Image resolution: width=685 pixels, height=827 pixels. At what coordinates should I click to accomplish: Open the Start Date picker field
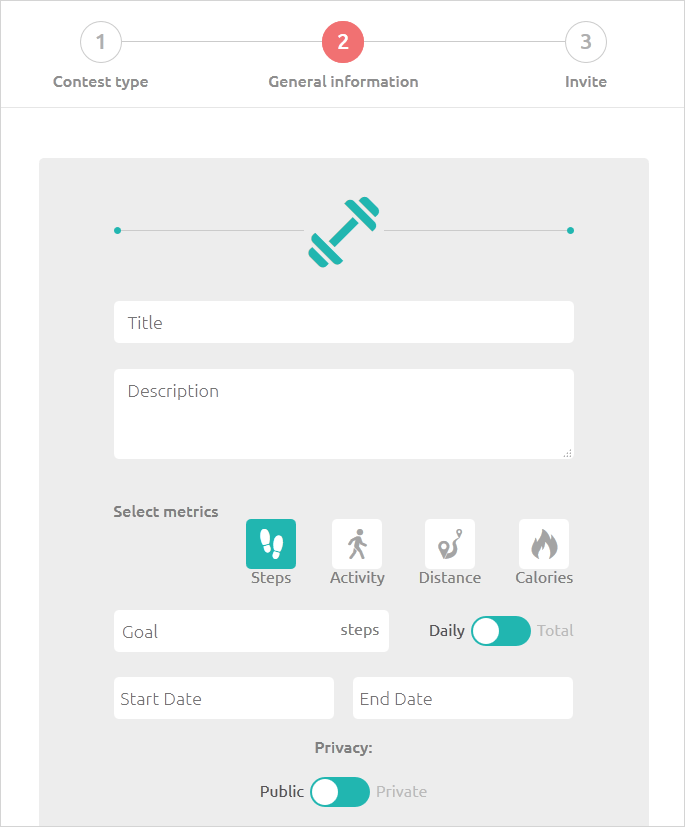224,698
